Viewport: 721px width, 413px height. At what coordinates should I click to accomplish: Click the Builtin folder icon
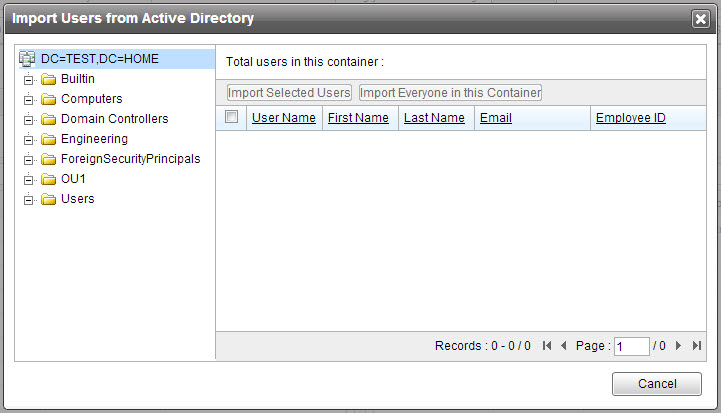[x=48, y=79]
